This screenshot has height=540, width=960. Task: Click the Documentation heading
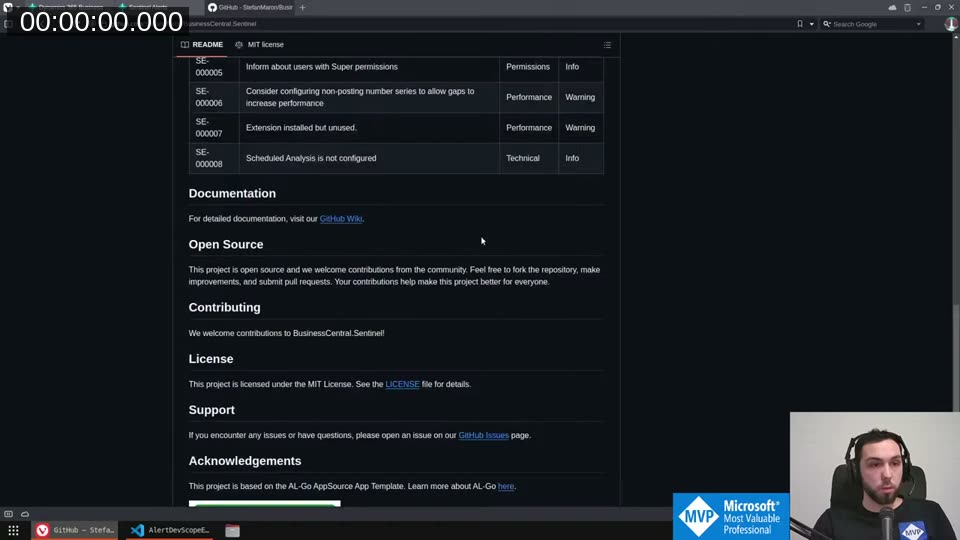tap(232, 193)
